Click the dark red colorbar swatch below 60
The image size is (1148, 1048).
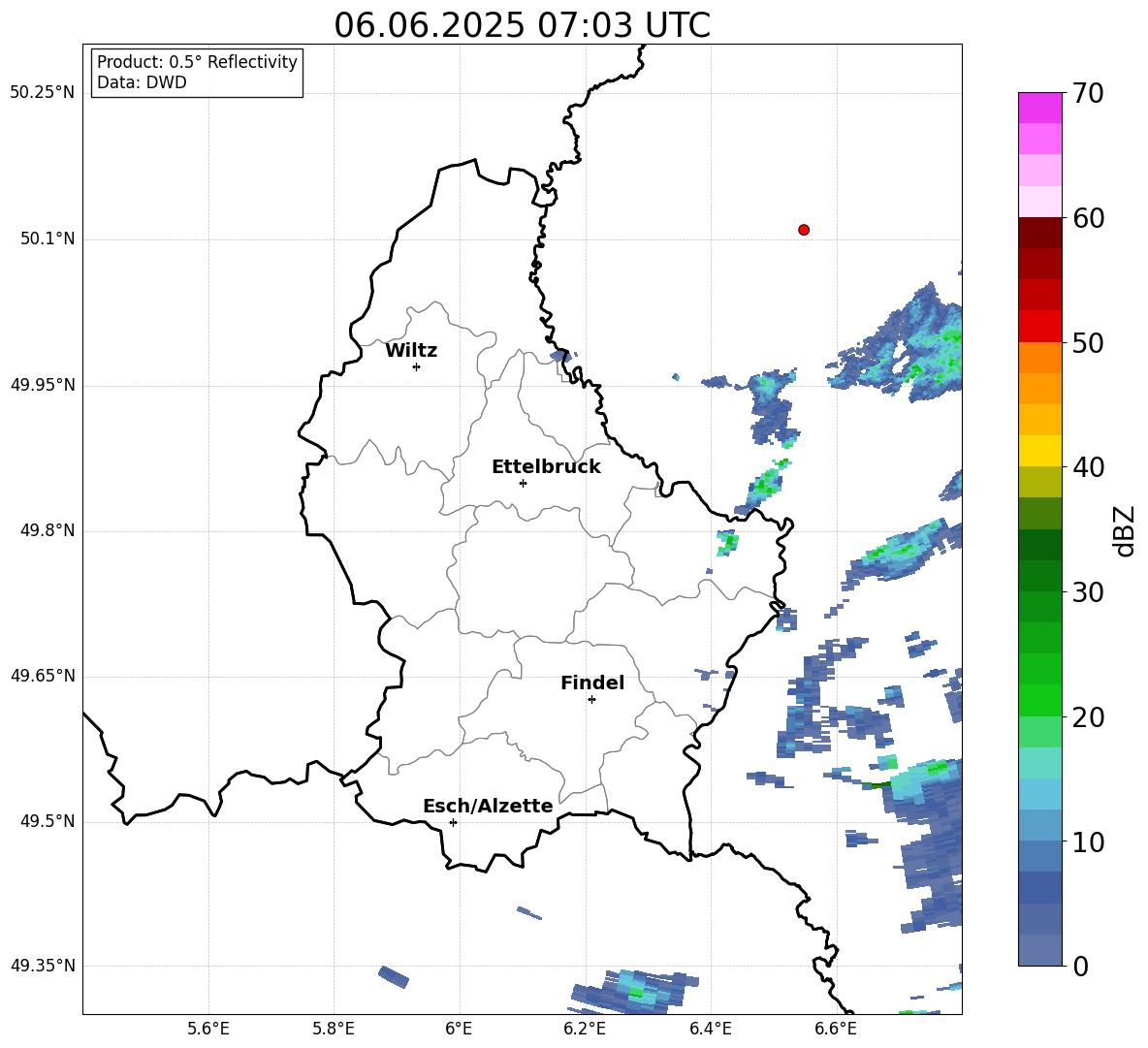[1039, 233]
